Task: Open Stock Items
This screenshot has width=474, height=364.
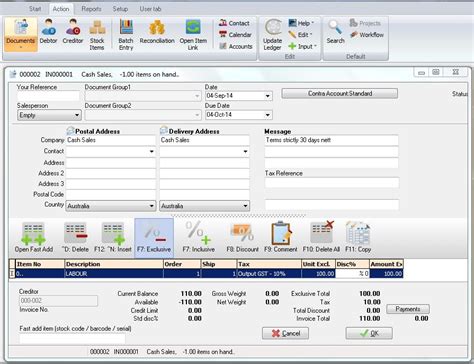Action: click(x=97, y=35)
